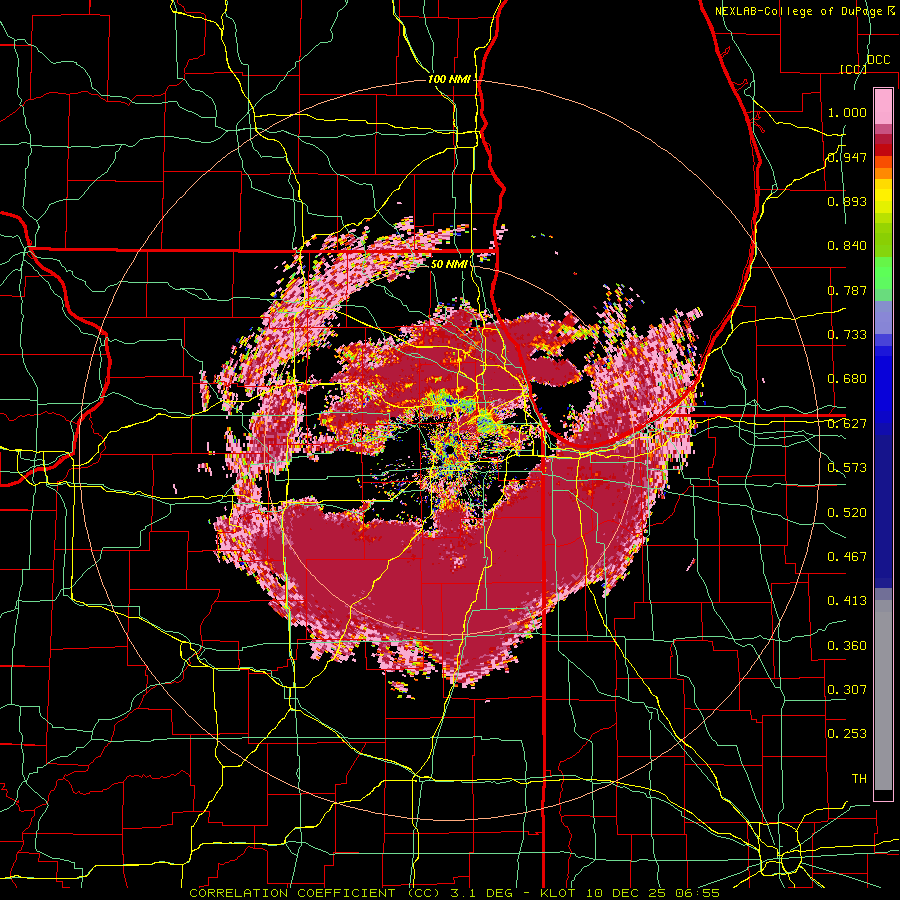Select the 10 DEC 25 date text
This screenshot has height=900, width=900.
[626, 893]
